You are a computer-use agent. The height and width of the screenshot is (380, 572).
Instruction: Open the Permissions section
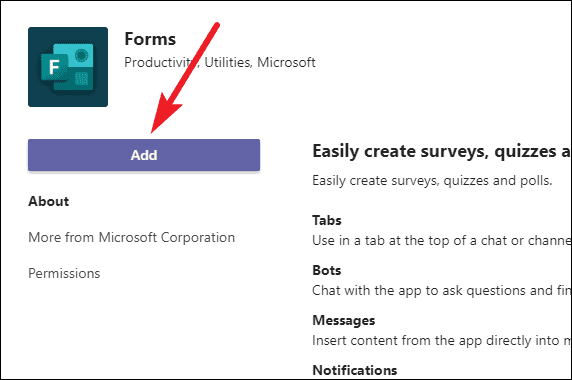coord(64,274)
